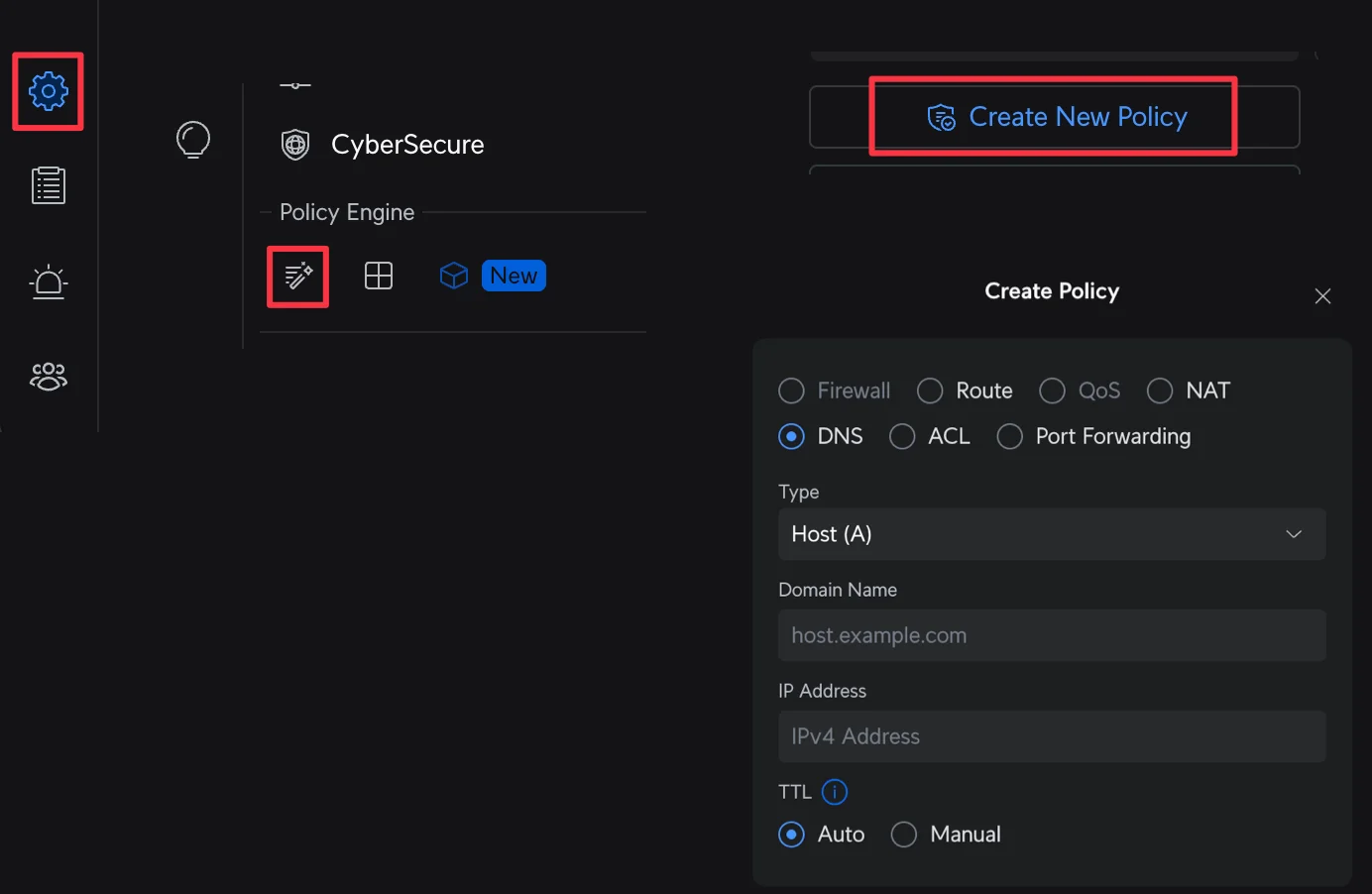Close the Create Policy panel
This screenshot has width=1372, height=894.
point(1322,295)
